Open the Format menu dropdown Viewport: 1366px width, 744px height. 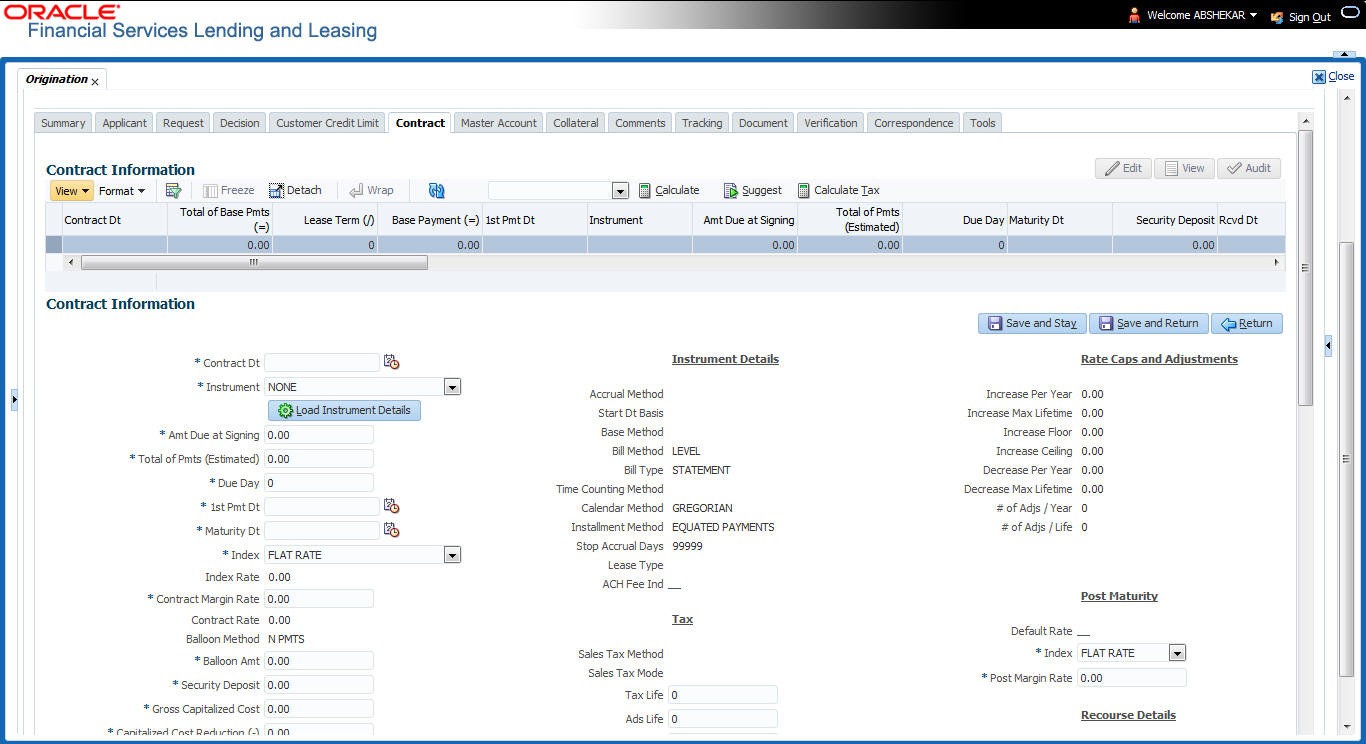(x=122, y=190)
